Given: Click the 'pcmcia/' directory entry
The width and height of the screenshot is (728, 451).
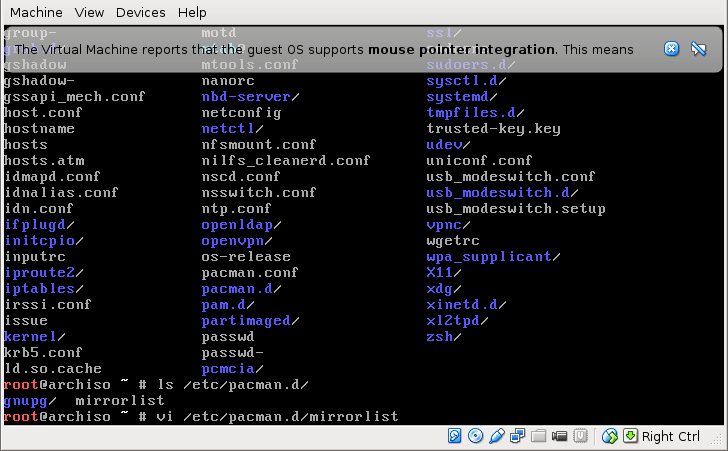Looking at the screenshot, I should click(x=233, y=369).
